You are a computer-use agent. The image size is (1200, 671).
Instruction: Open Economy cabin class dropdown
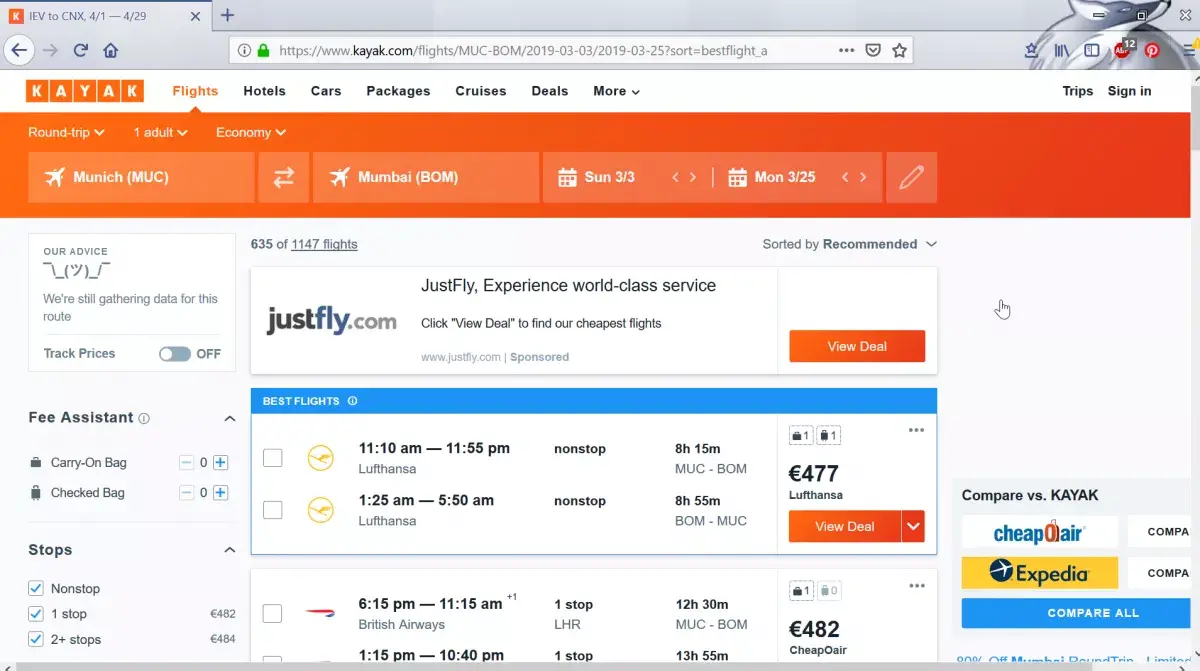coord(251,132)
